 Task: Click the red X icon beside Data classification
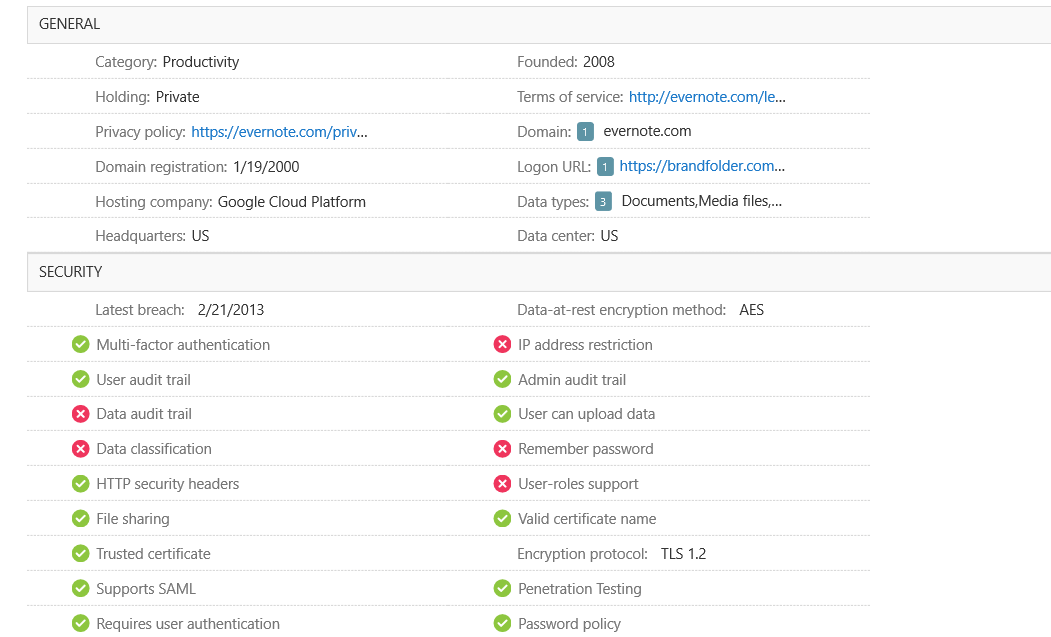[x=80, y=449]
